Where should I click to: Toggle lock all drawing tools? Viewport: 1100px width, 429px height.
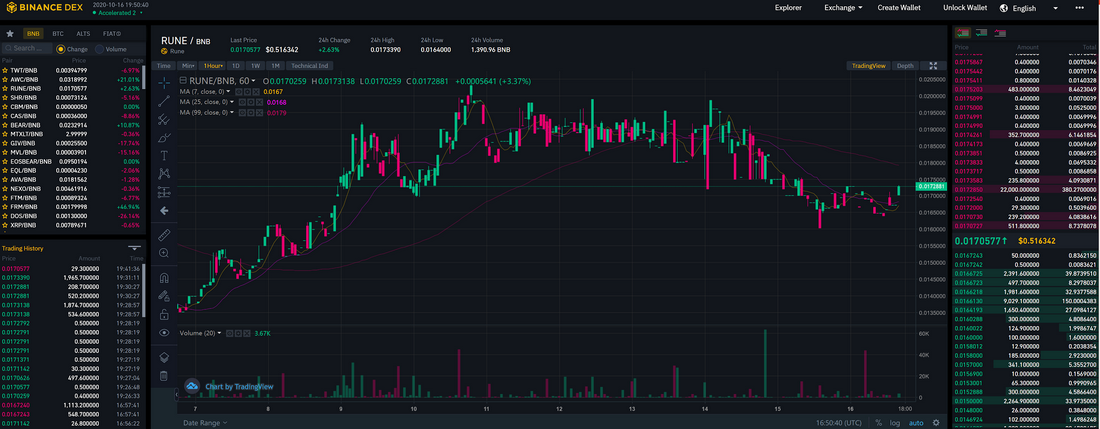[164, 313]
